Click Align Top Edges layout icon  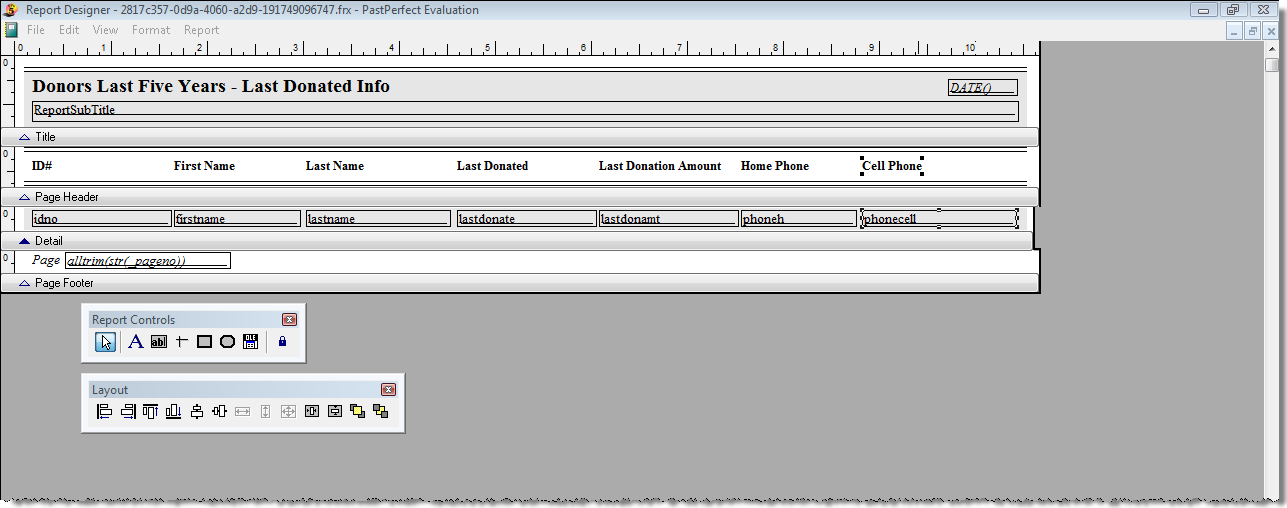click(x=150, y=411)
